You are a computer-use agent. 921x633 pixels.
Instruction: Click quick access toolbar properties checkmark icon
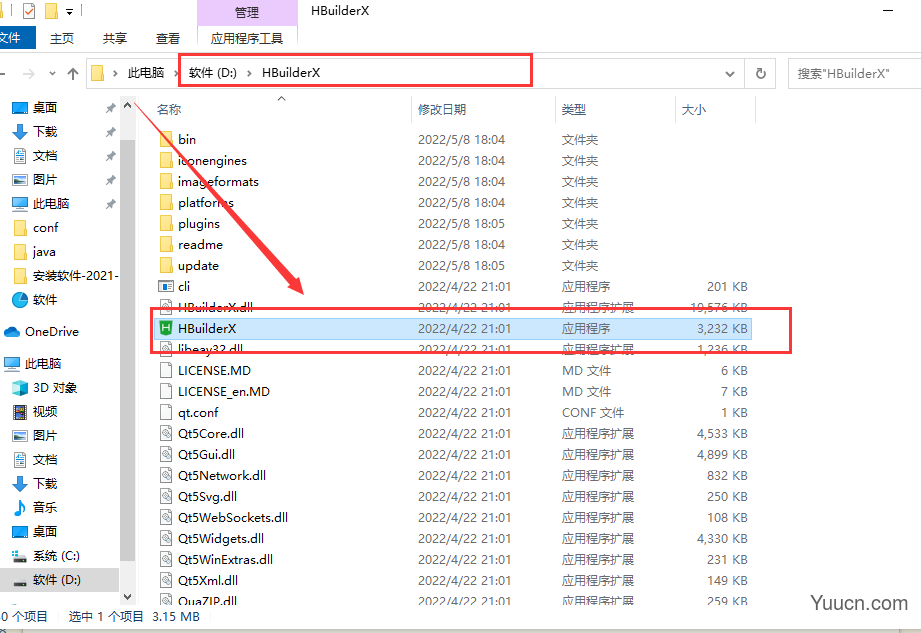point(28,11)
